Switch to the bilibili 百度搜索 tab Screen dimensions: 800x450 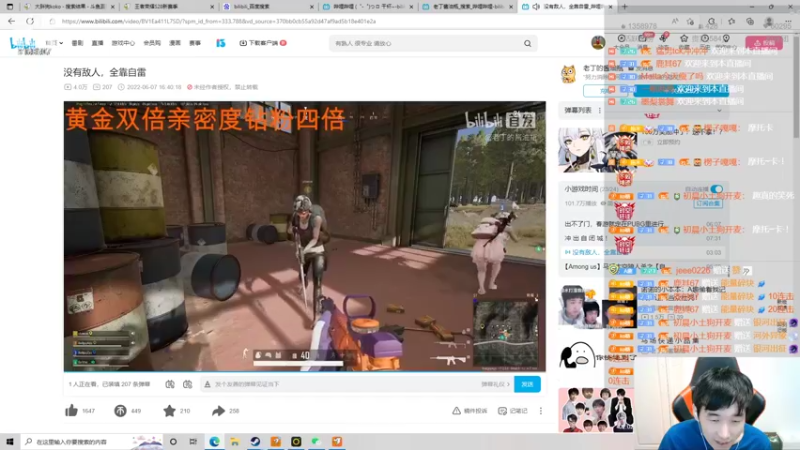point(269,7)
